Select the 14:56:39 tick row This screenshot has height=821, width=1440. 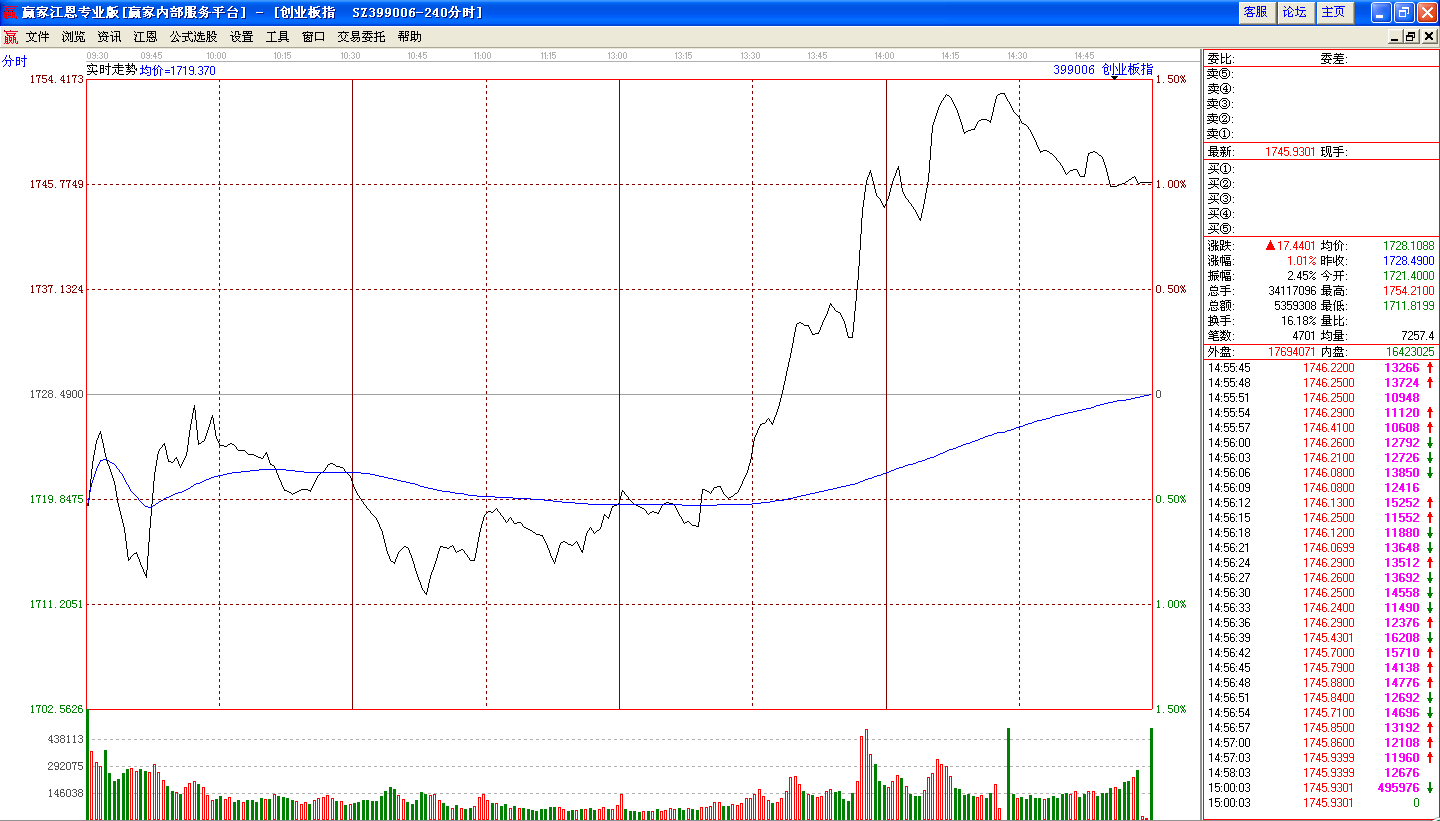pyautogui.click(x=1321, y=638)
